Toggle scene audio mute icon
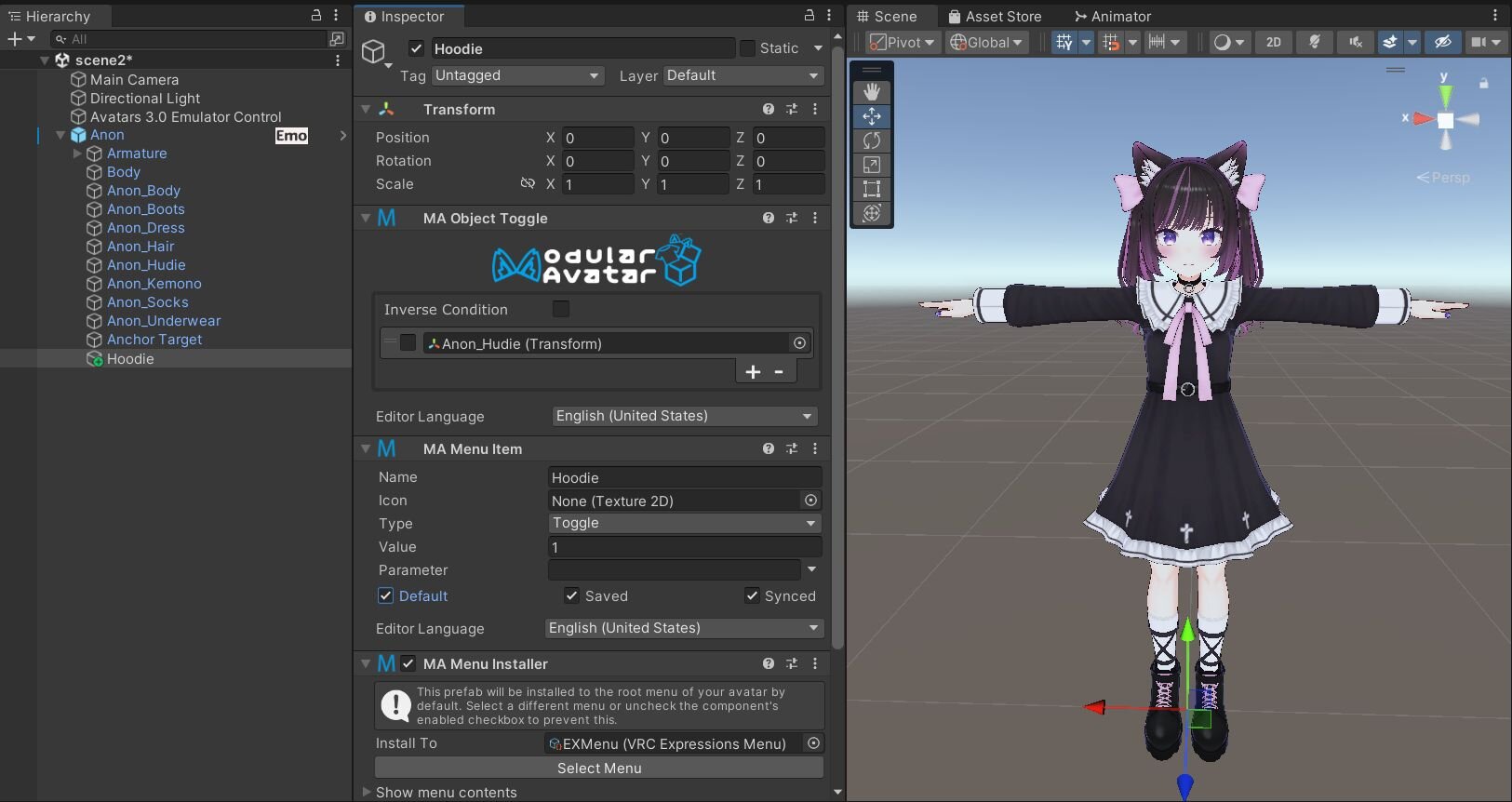 [1355, 42]
